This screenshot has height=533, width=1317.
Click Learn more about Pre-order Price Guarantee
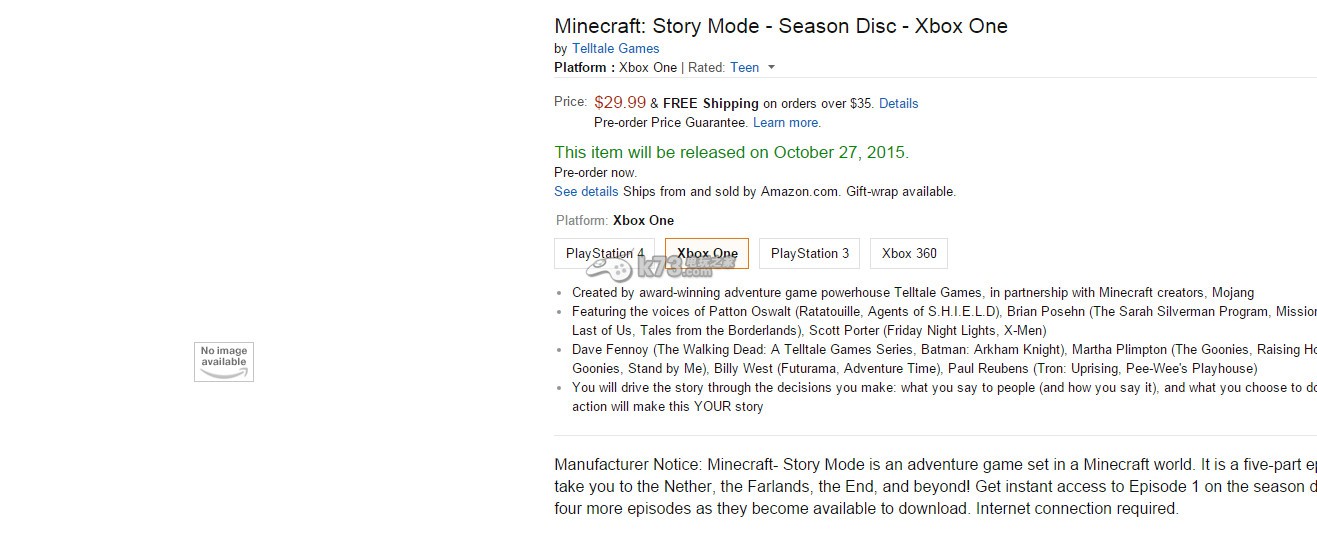pos(786,122)
